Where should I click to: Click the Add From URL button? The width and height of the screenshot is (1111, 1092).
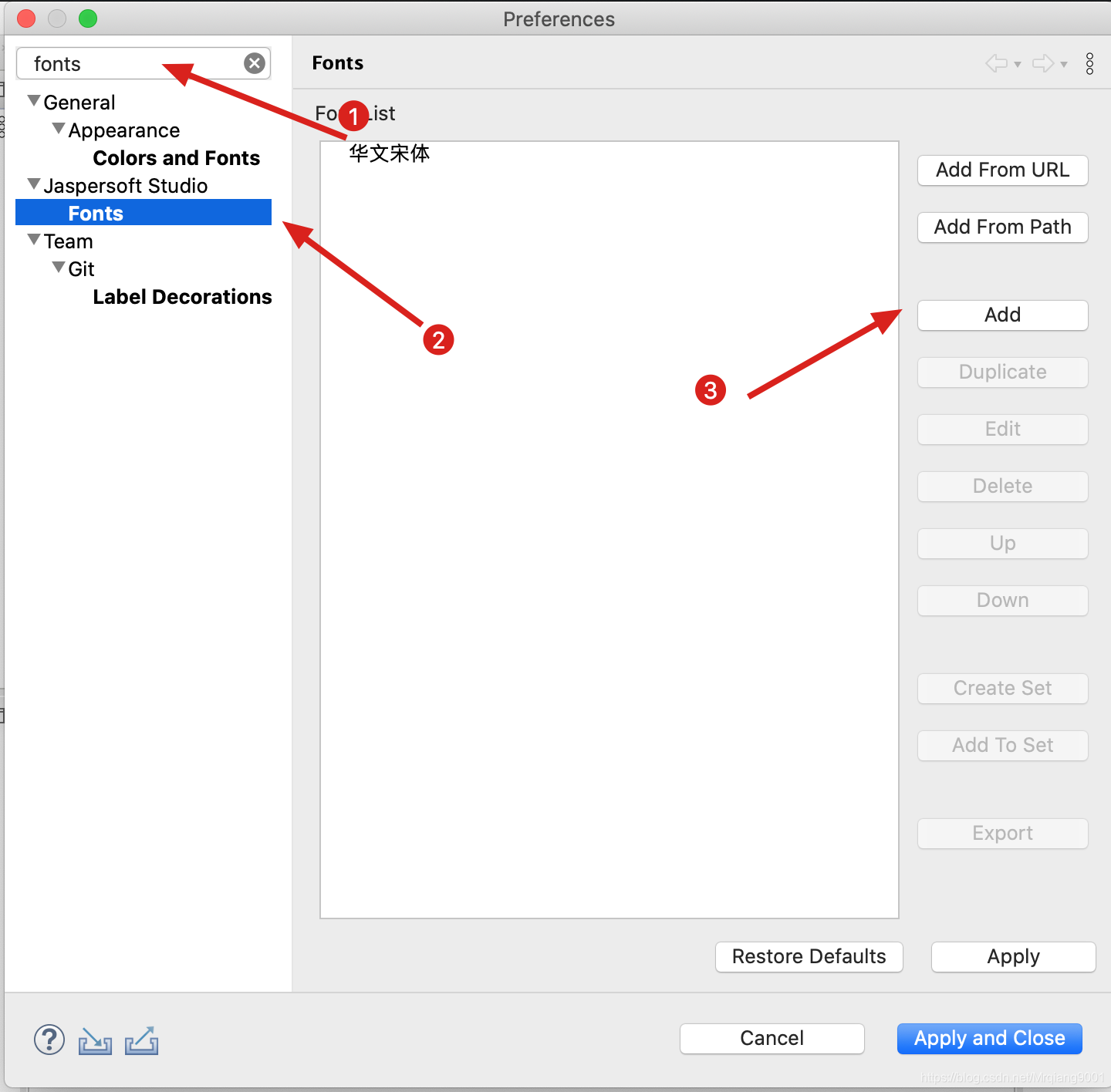click(1002, 170)
